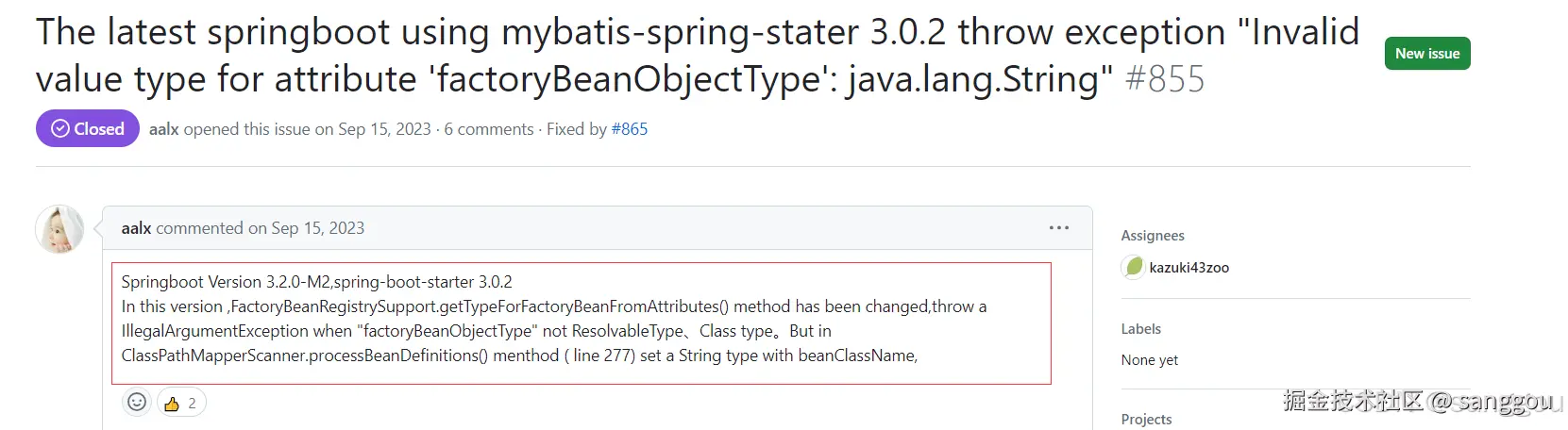Click the green New issue button
The width and height of the screenshot is (1568, 430).
1426,54
